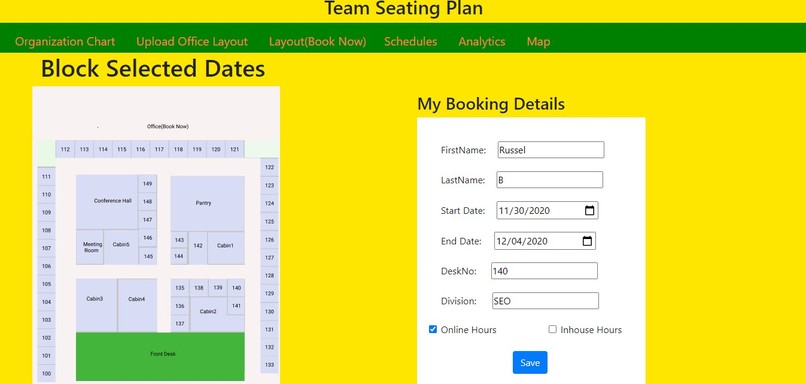Save the booking details
This screenshot has height=384, width=806.
click(x=530, y=362)
